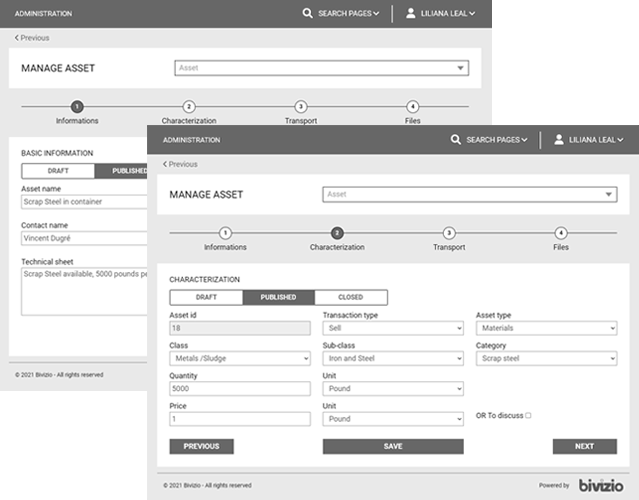Click the search magnifier icon in front window
Screen dimensions: 639x500
click(456, 140)
